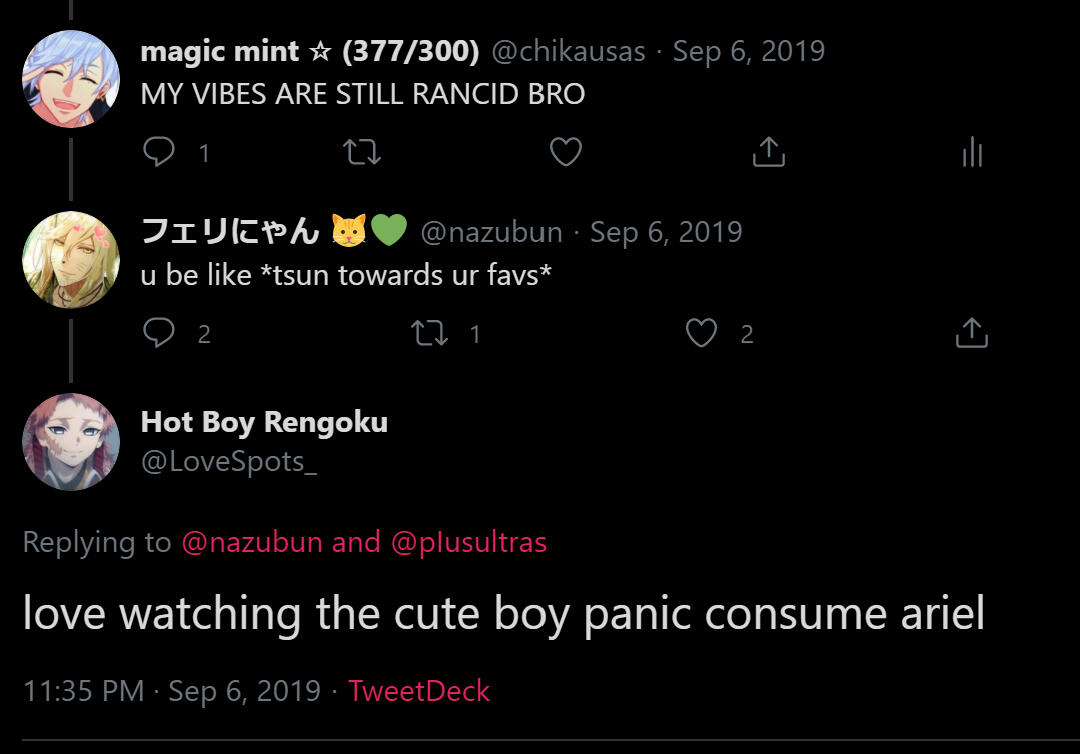Follow the @nazubun mention in Replying to

click(252, 542)
